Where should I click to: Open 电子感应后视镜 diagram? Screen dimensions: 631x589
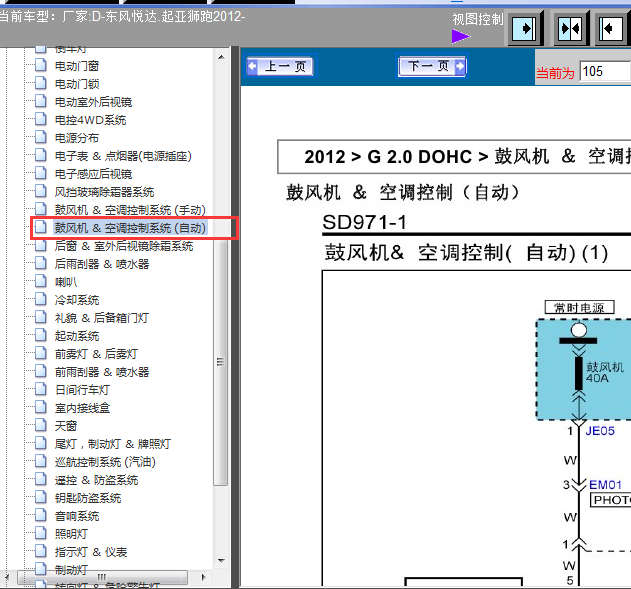tap(93, 174)
